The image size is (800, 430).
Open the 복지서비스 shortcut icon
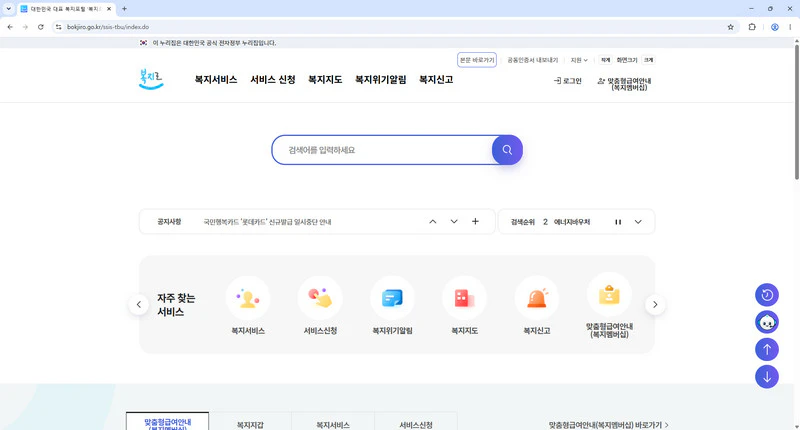pyautogui.click(x=248, y=298)
